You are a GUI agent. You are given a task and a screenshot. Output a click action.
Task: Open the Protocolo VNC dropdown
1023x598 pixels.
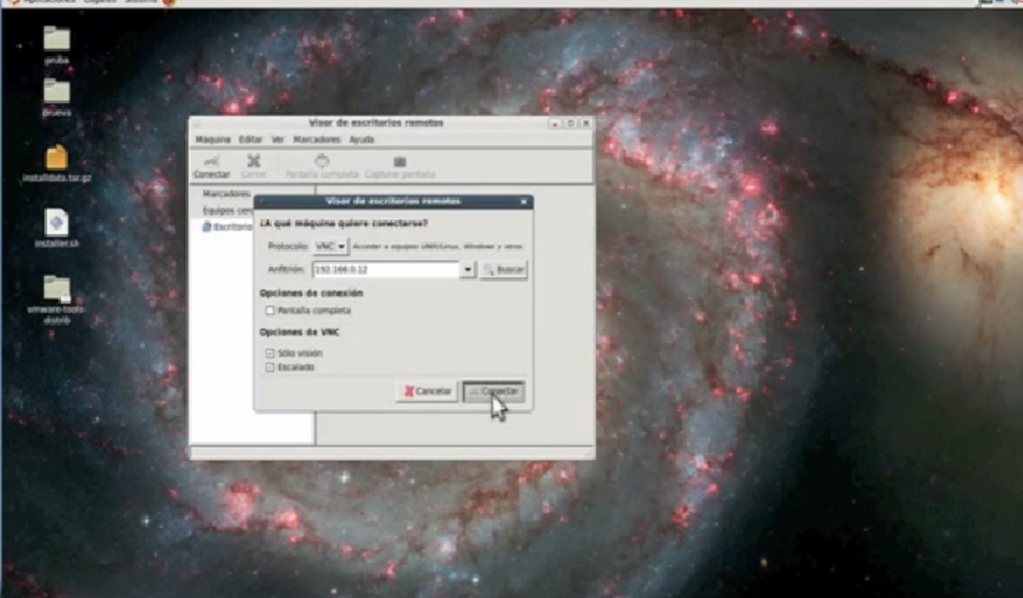[330, 247]
